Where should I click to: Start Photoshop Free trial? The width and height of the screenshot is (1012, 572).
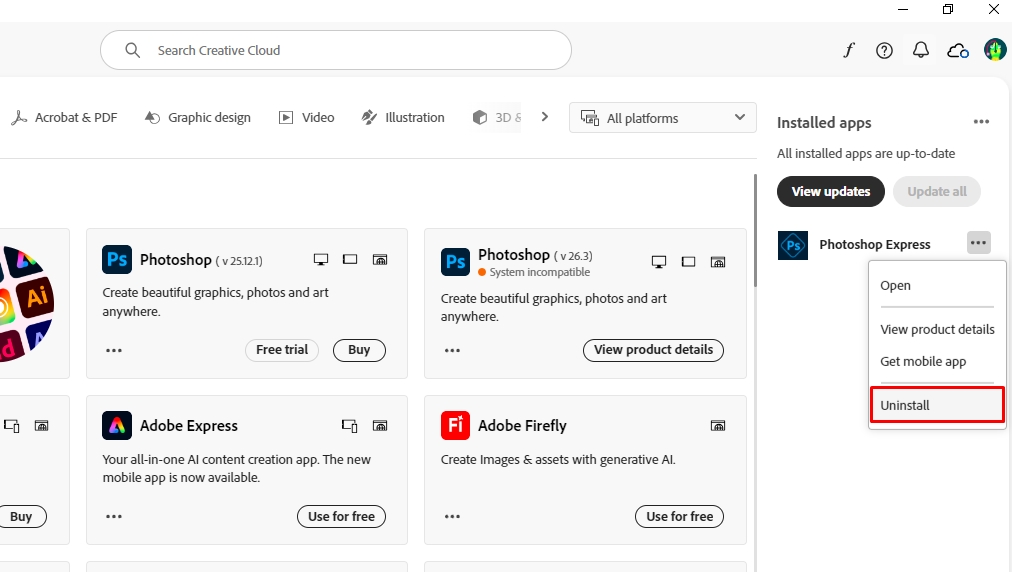click(x=282, y=350)
